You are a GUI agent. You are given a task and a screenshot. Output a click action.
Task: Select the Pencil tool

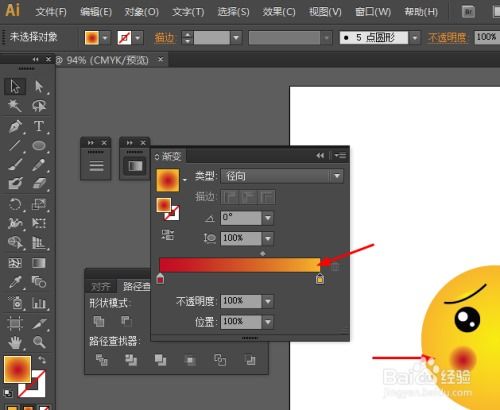(39, 165)
